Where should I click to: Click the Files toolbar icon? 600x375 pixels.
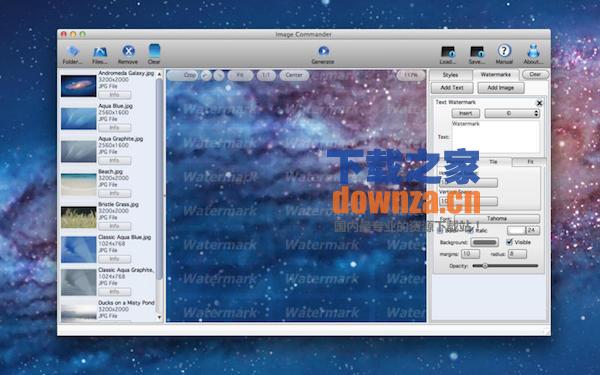coord(100,51)
